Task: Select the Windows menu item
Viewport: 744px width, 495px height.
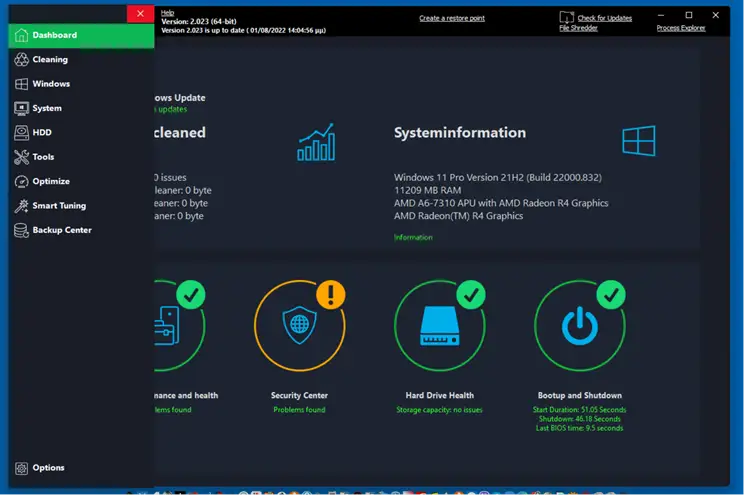Action: [x=82, y=84]
